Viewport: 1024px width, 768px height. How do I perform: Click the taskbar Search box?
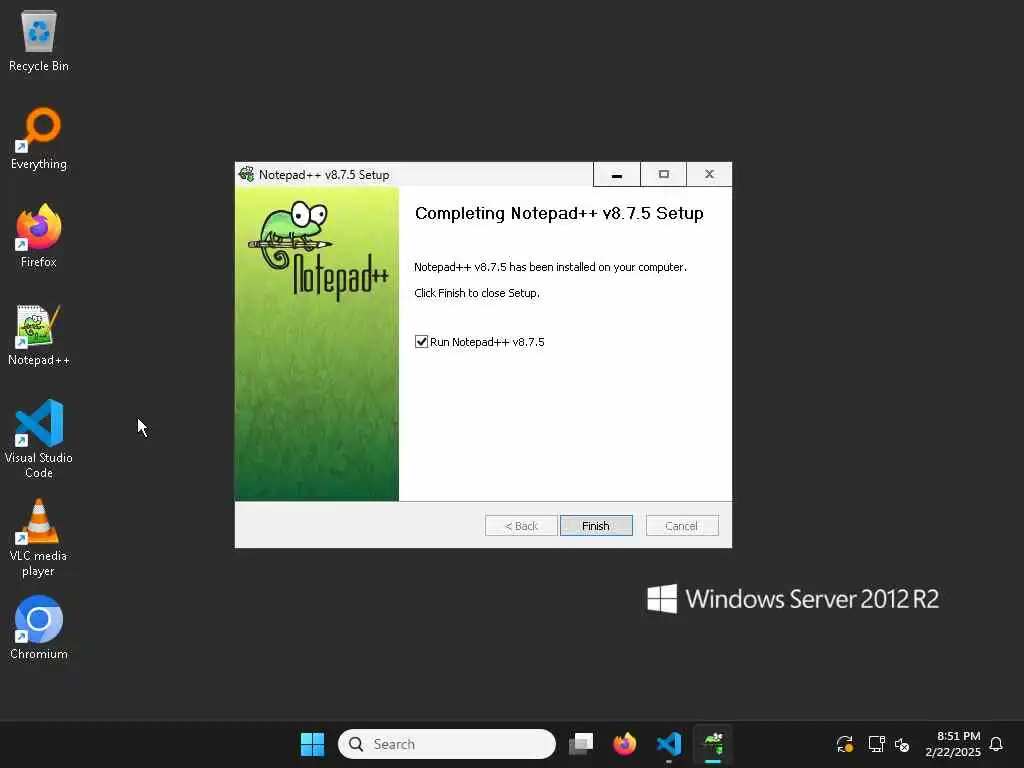(x=447, y=744)
